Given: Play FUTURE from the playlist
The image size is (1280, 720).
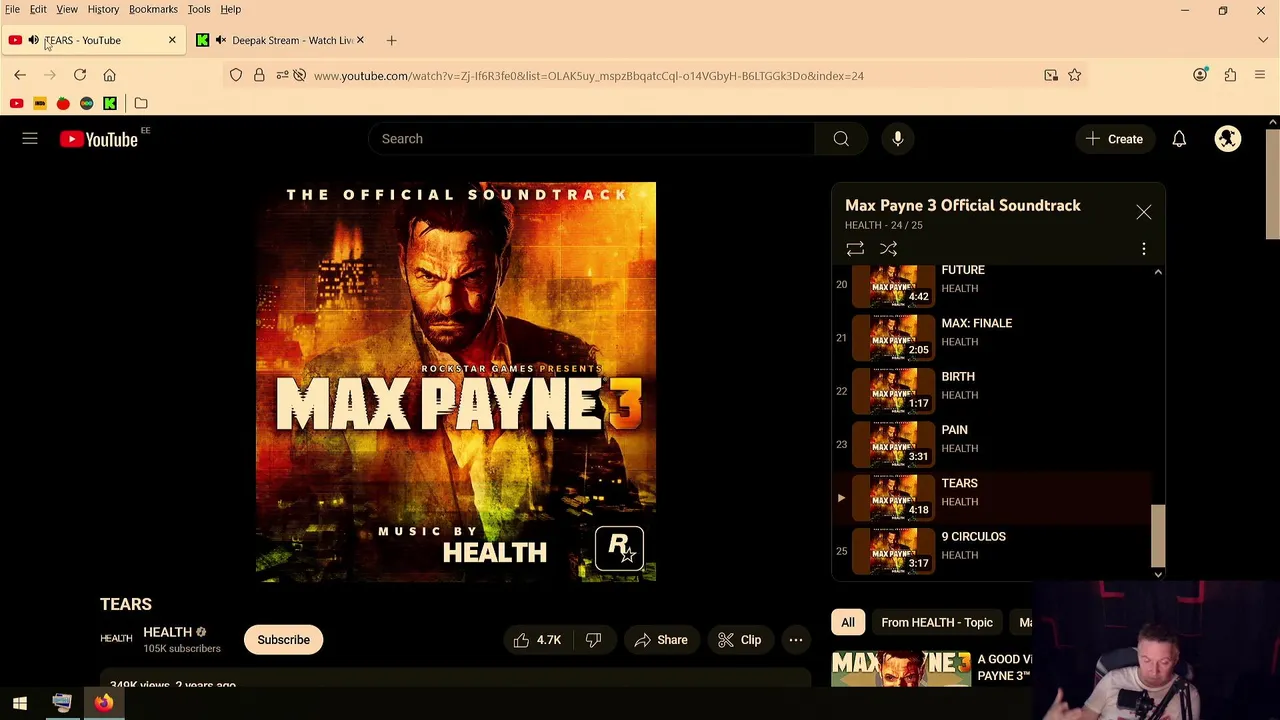Looking at the screenshot, I should (993, 284).
